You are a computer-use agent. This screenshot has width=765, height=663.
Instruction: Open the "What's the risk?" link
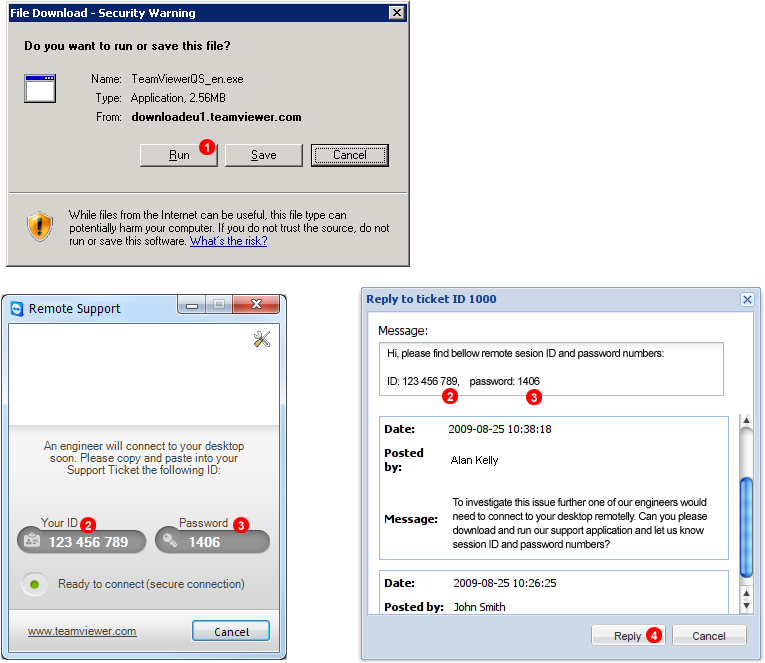tap(228, 241)
